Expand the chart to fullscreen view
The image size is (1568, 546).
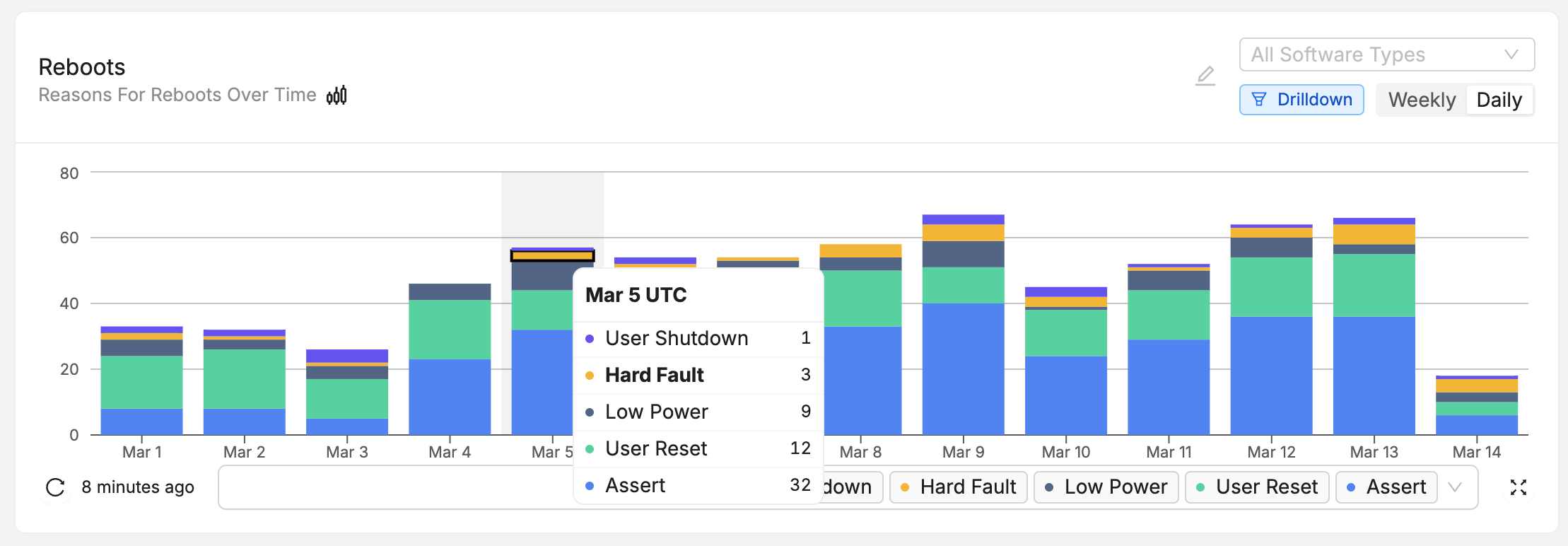coord(1517,487)
